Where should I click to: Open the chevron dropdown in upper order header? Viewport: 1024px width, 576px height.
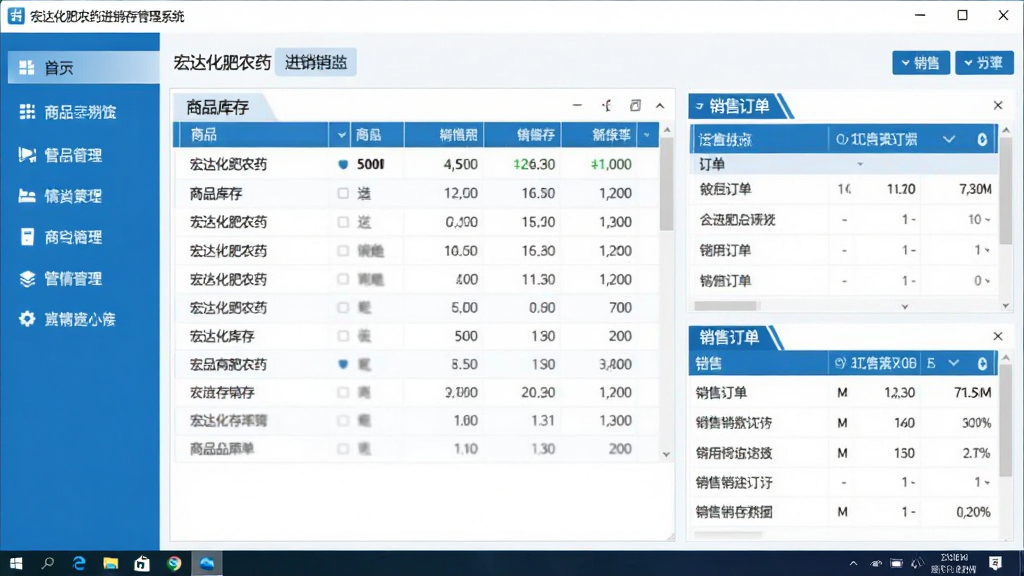(949, 139)
